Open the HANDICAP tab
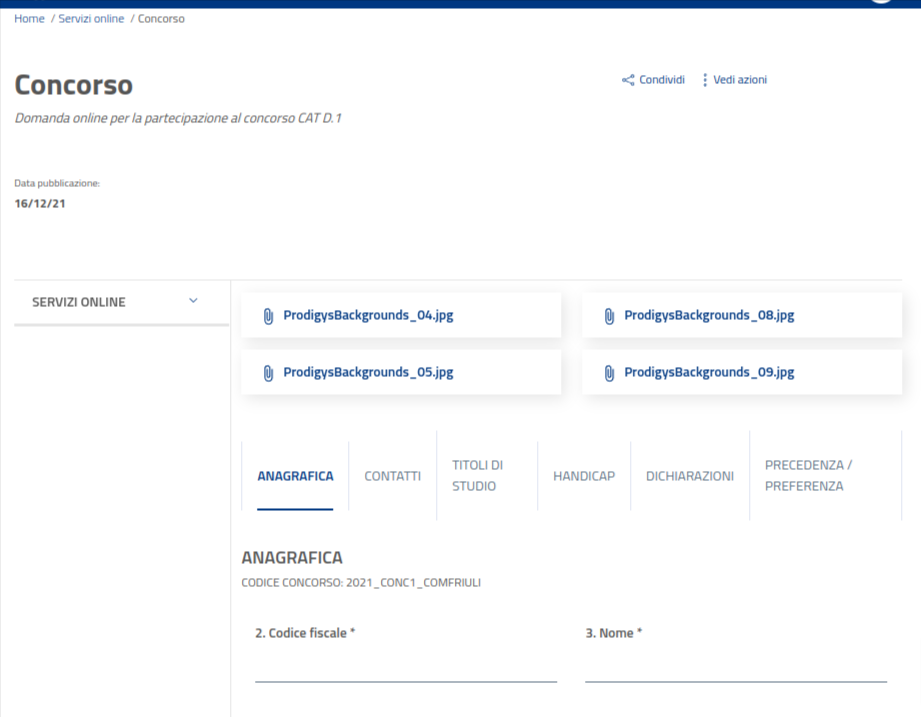This screenshot has width=921, height=717. 584,476
